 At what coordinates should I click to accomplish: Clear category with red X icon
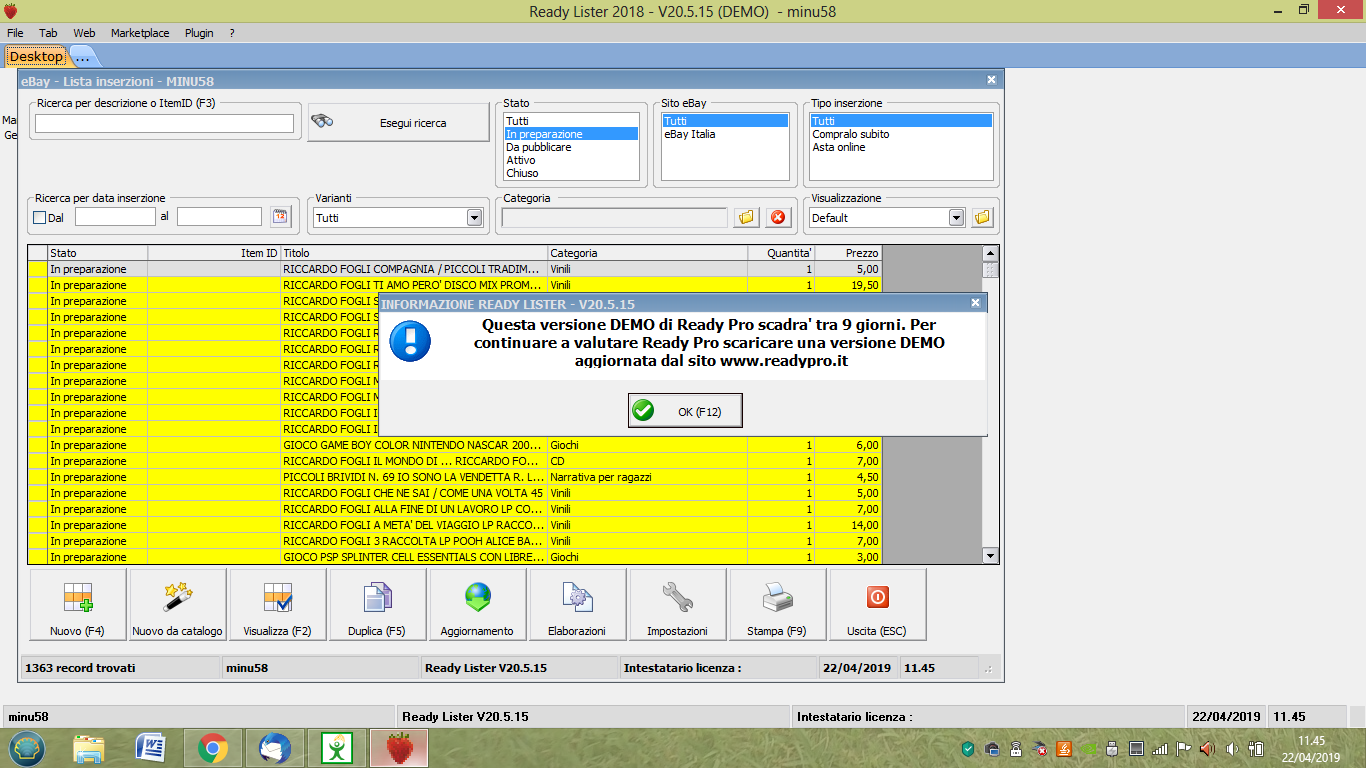point(777,217)
